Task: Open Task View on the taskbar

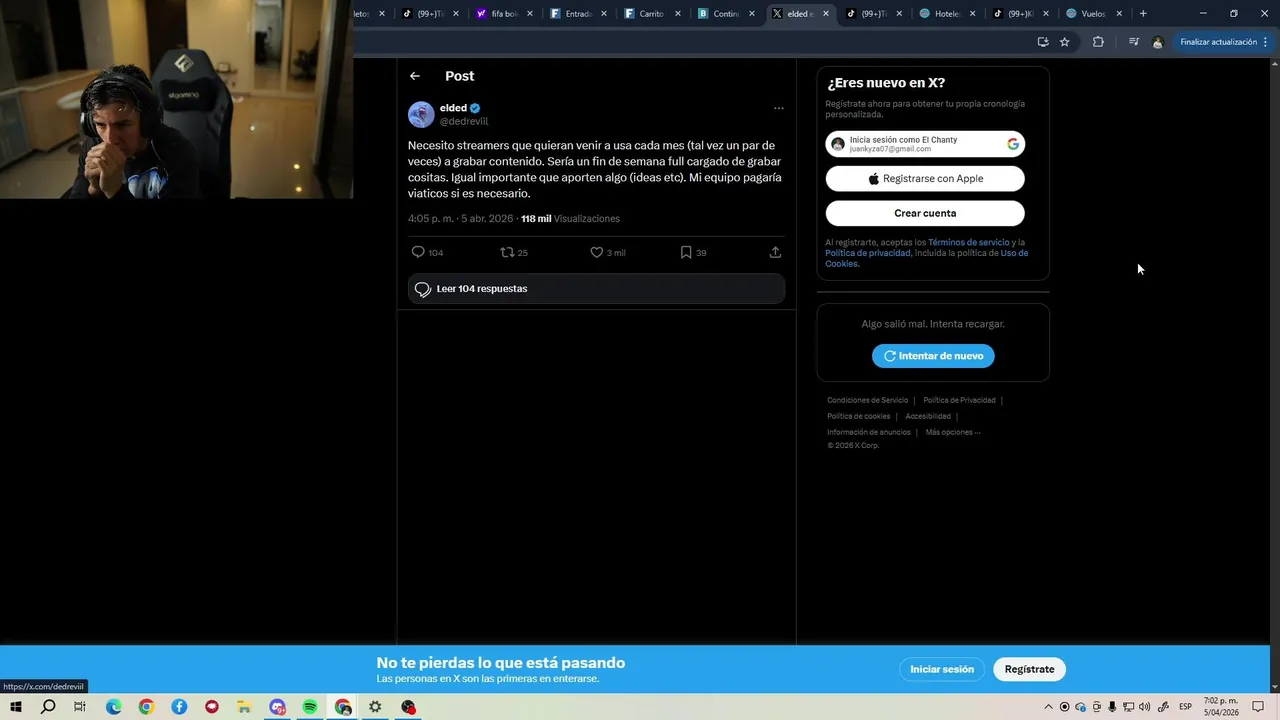Action: (x=80, y=707)
